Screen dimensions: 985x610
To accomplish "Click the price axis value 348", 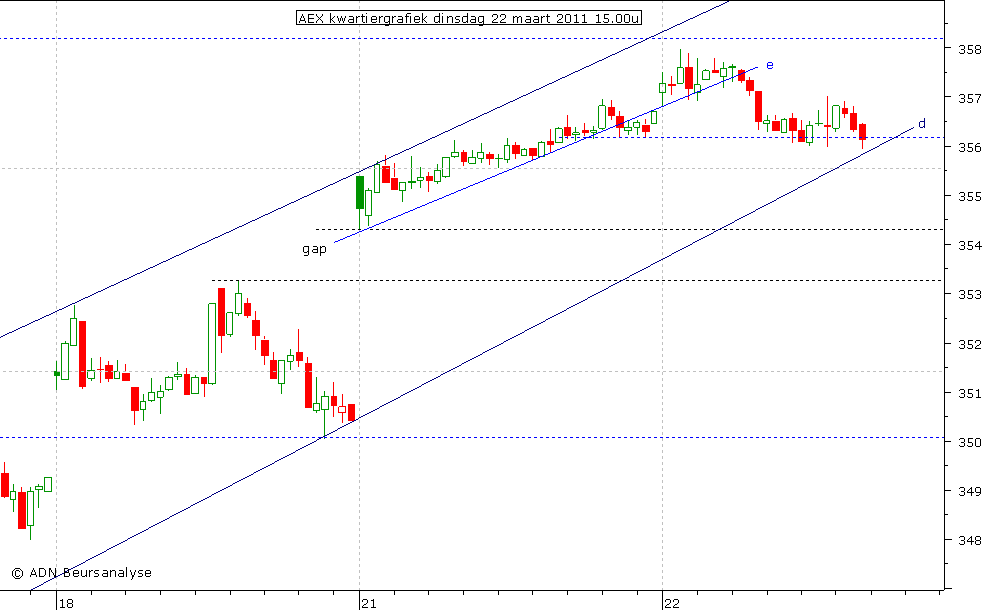I will point(969,540).
